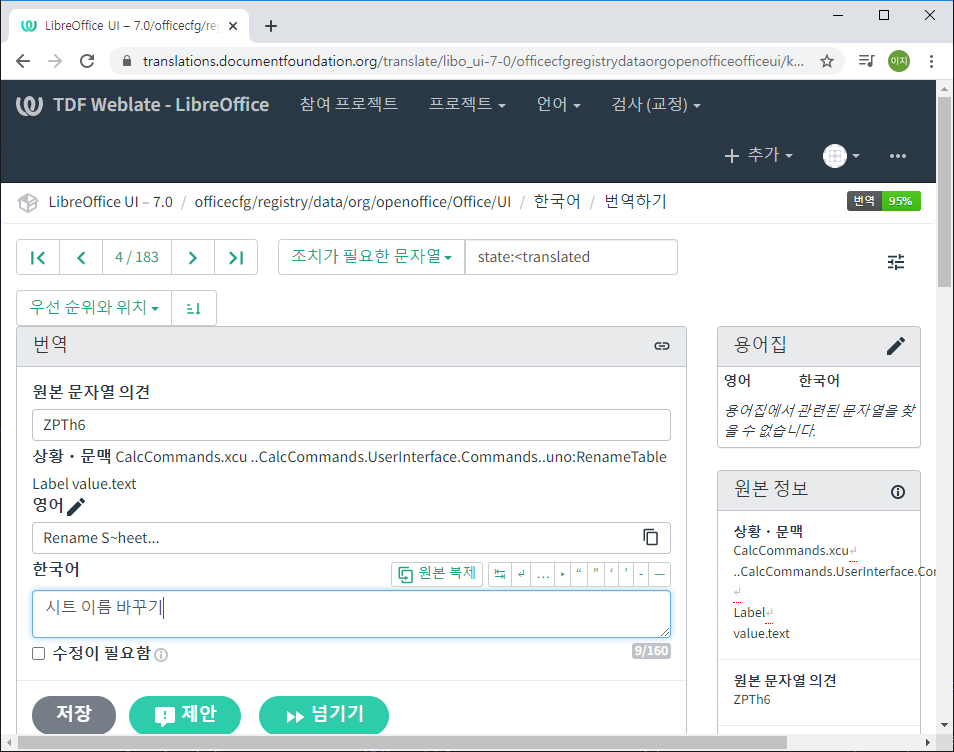The width and height of the screenshot is (954, 752).
Task: Click the 제안 suggest button
Action: pyautogui.click(x=185, y=714)
